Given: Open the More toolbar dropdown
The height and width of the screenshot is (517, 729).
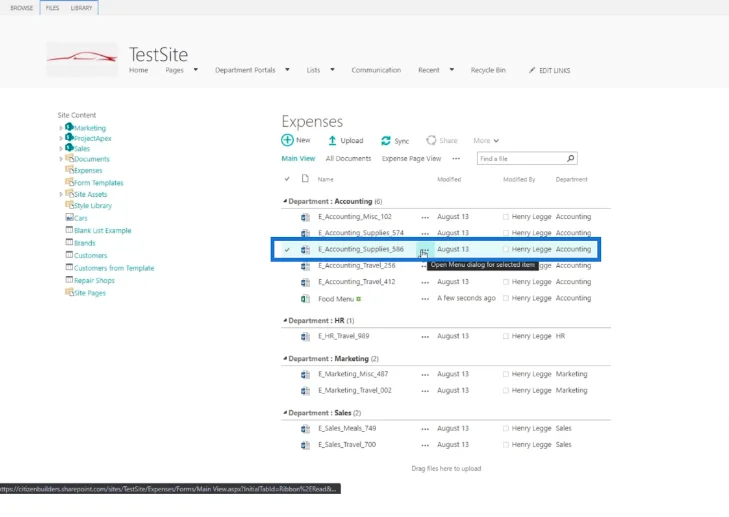Looking at the screenshot, I should tap(486, 140).
